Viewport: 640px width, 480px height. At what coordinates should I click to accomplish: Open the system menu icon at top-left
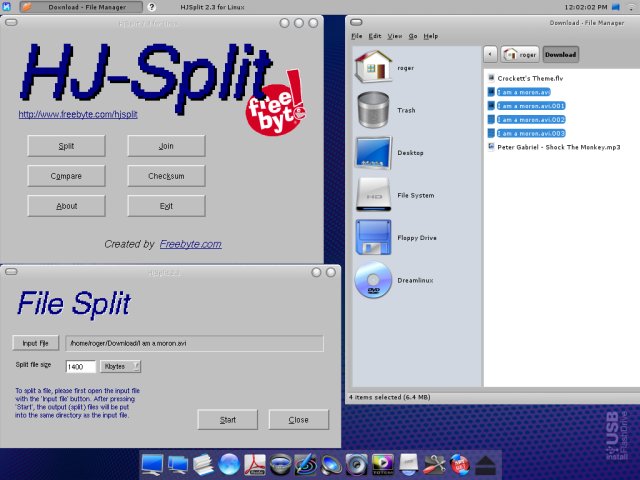(x=7, y=7)
